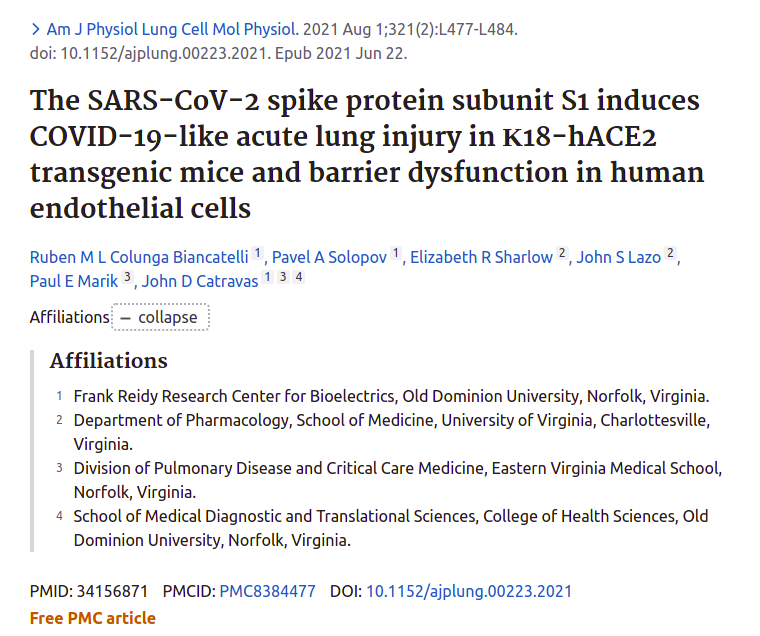
Task: Click the PMID 34156871 text
Action: (x=89, y=591)
